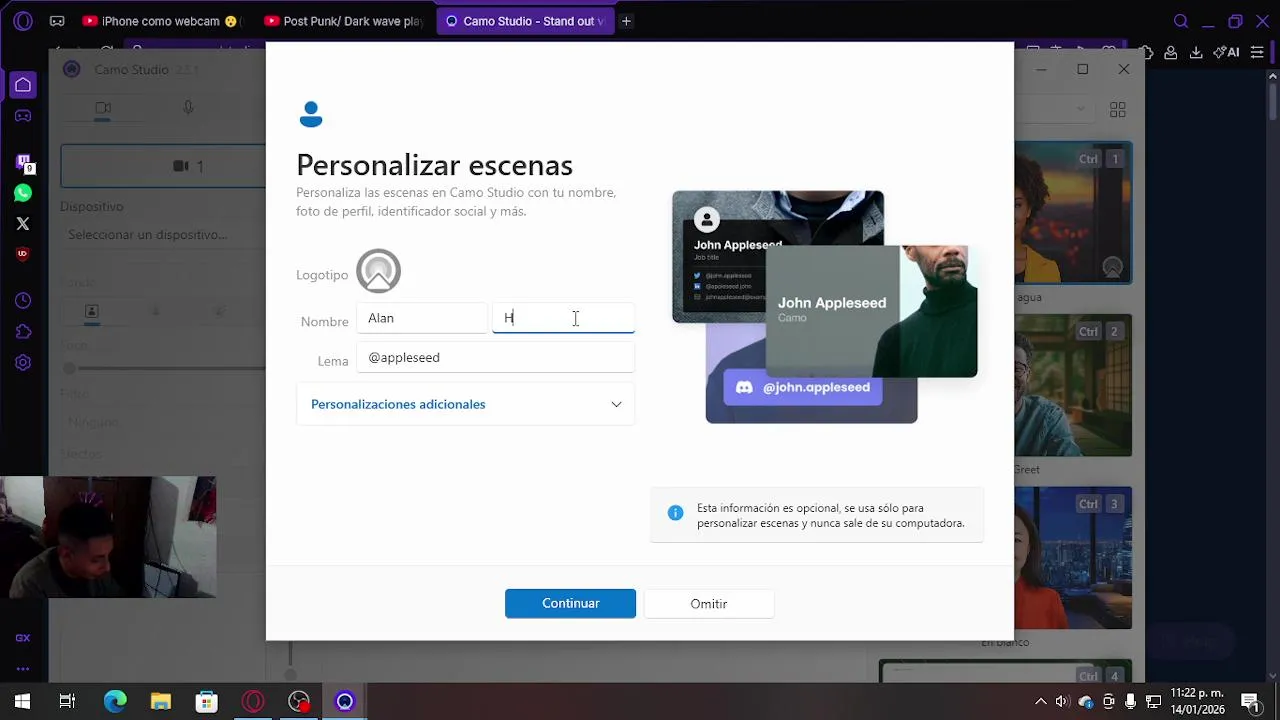Click the Continuar button

click(x=570, y=603)
